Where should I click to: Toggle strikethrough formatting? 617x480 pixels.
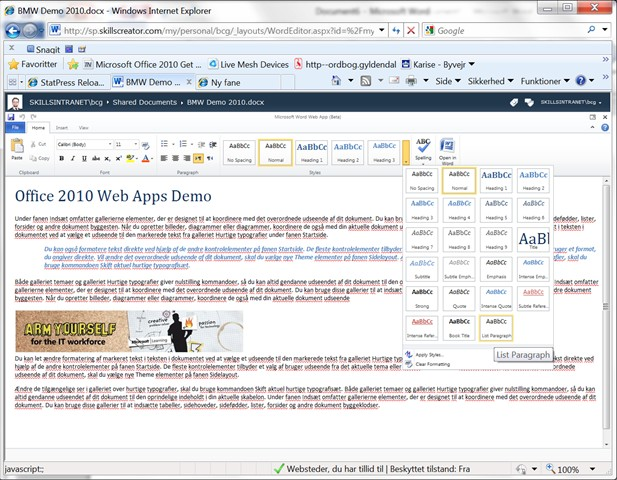(x=96, y=158)
